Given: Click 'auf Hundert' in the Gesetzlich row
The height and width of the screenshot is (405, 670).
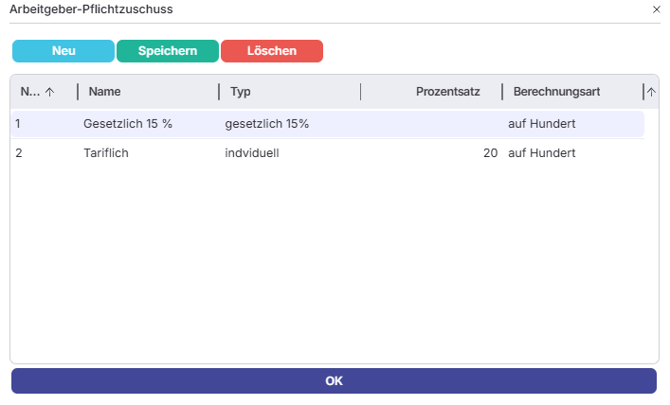Looking at the screenshot, I should [x=542, y=124].
